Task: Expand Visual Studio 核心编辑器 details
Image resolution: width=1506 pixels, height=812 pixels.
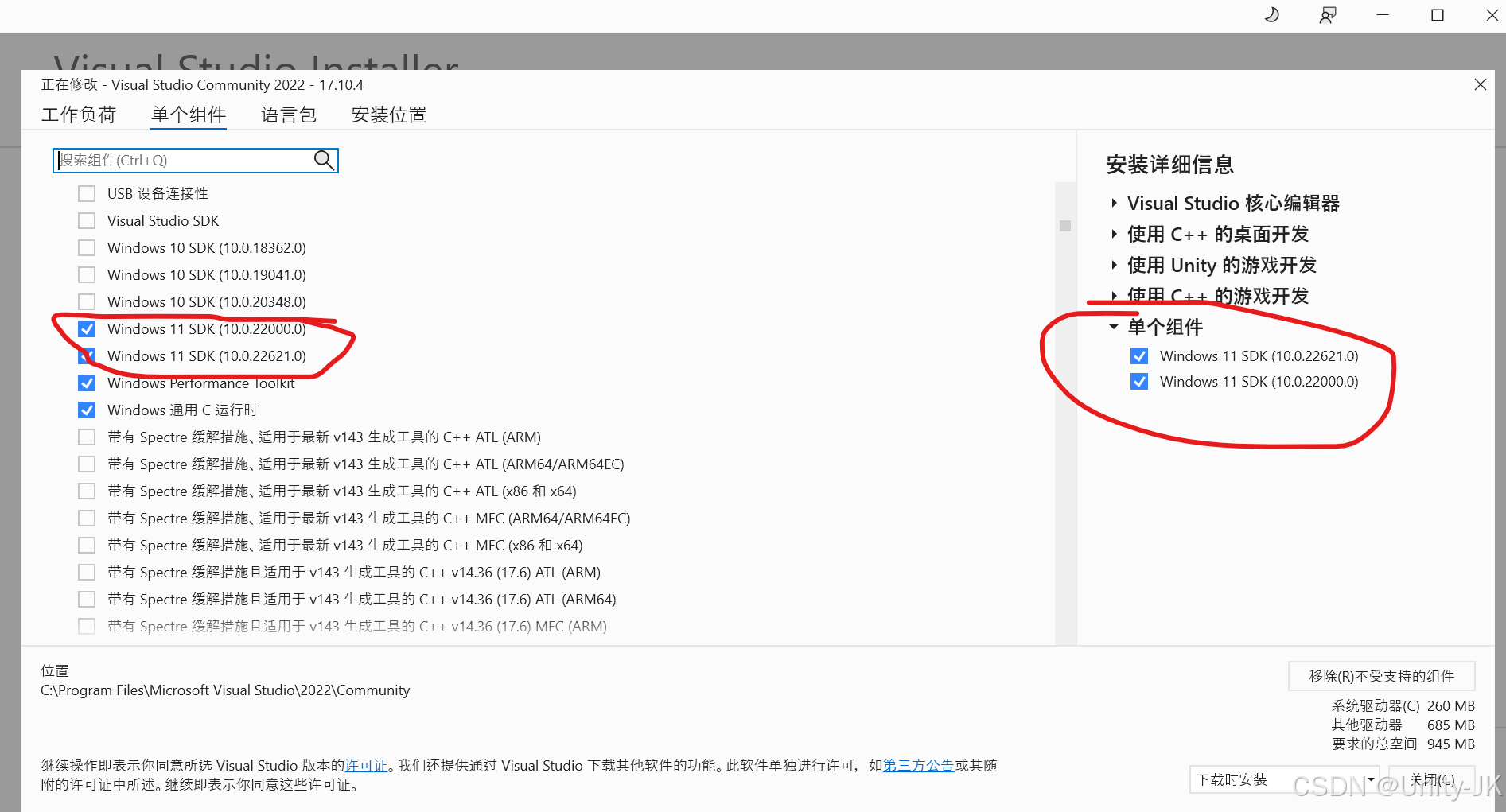Action: click(1114, 203)
